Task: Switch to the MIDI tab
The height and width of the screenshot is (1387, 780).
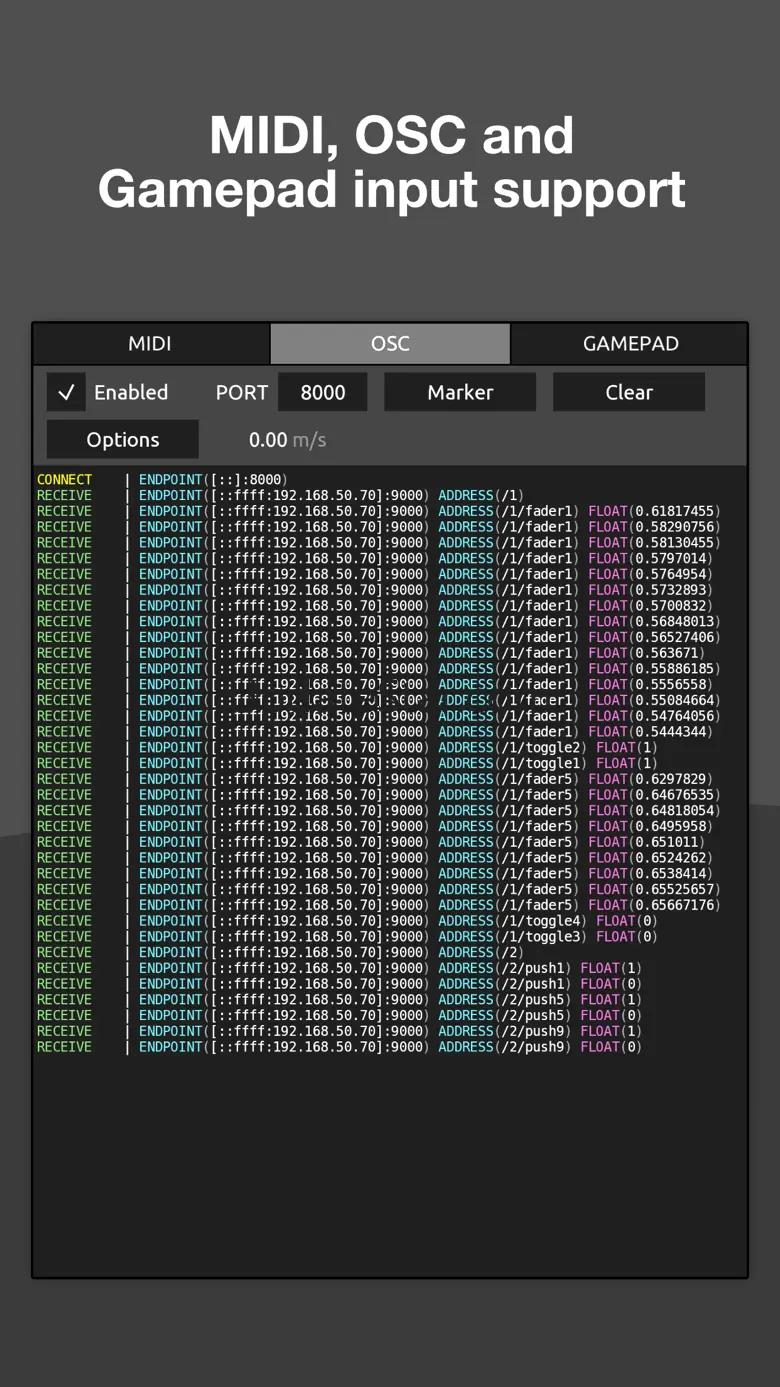Action: (150, 344)
